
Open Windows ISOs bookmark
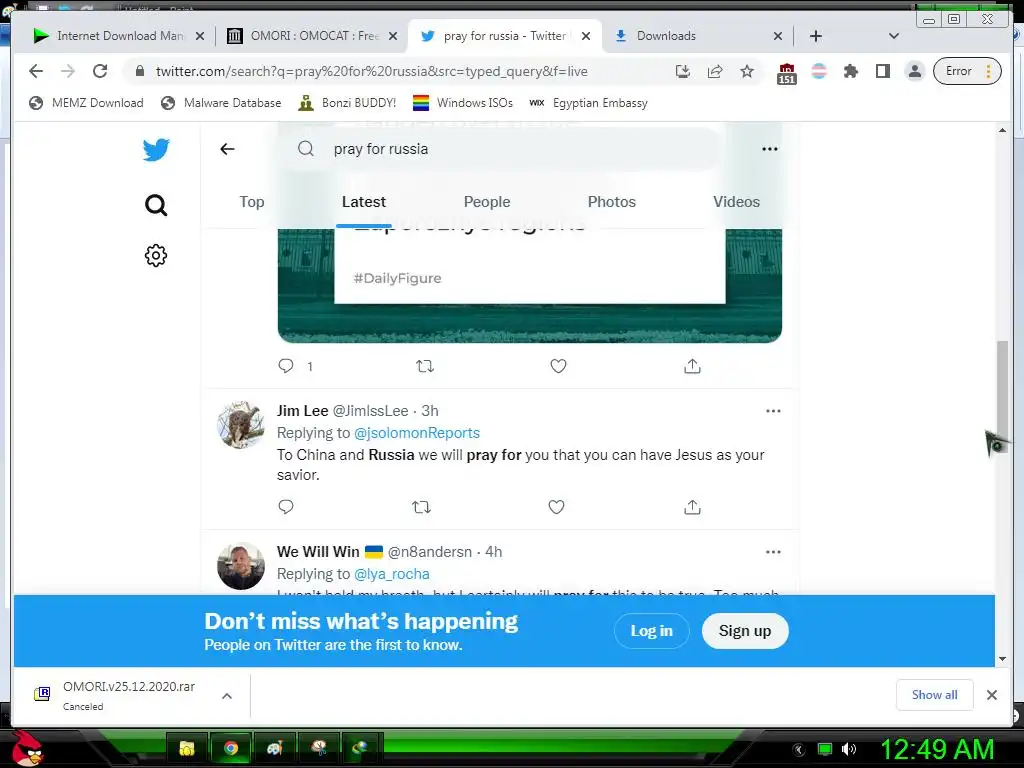462,103
